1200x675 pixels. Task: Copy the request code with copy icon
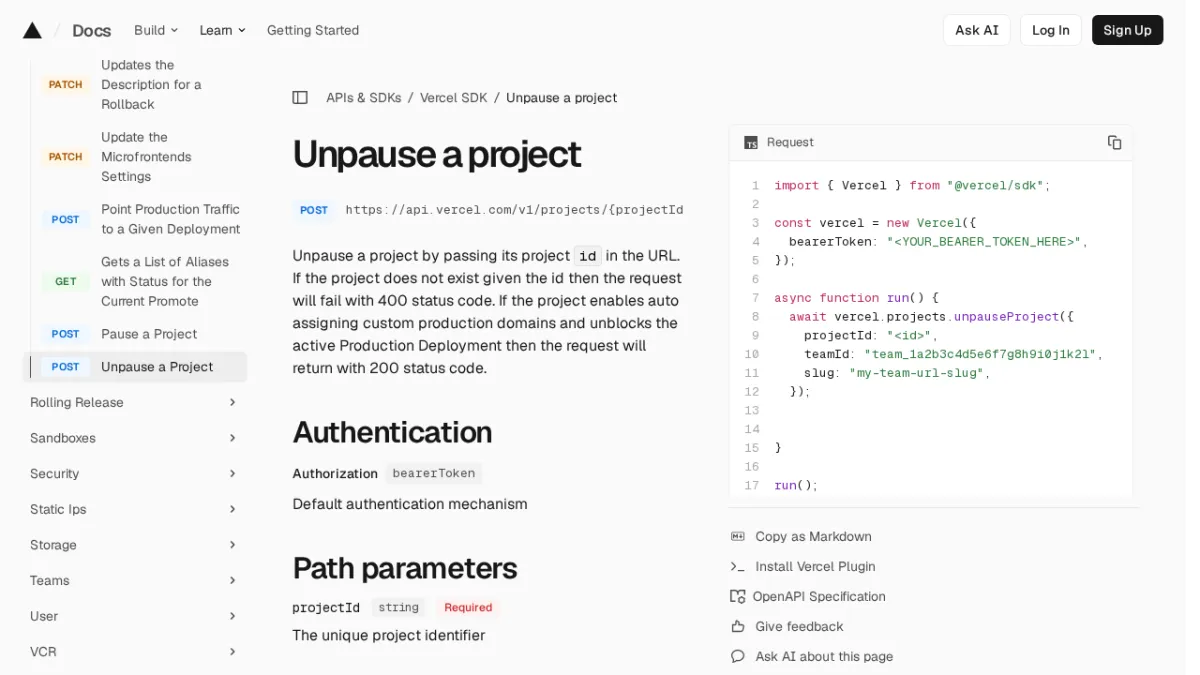coord(1114,142)
